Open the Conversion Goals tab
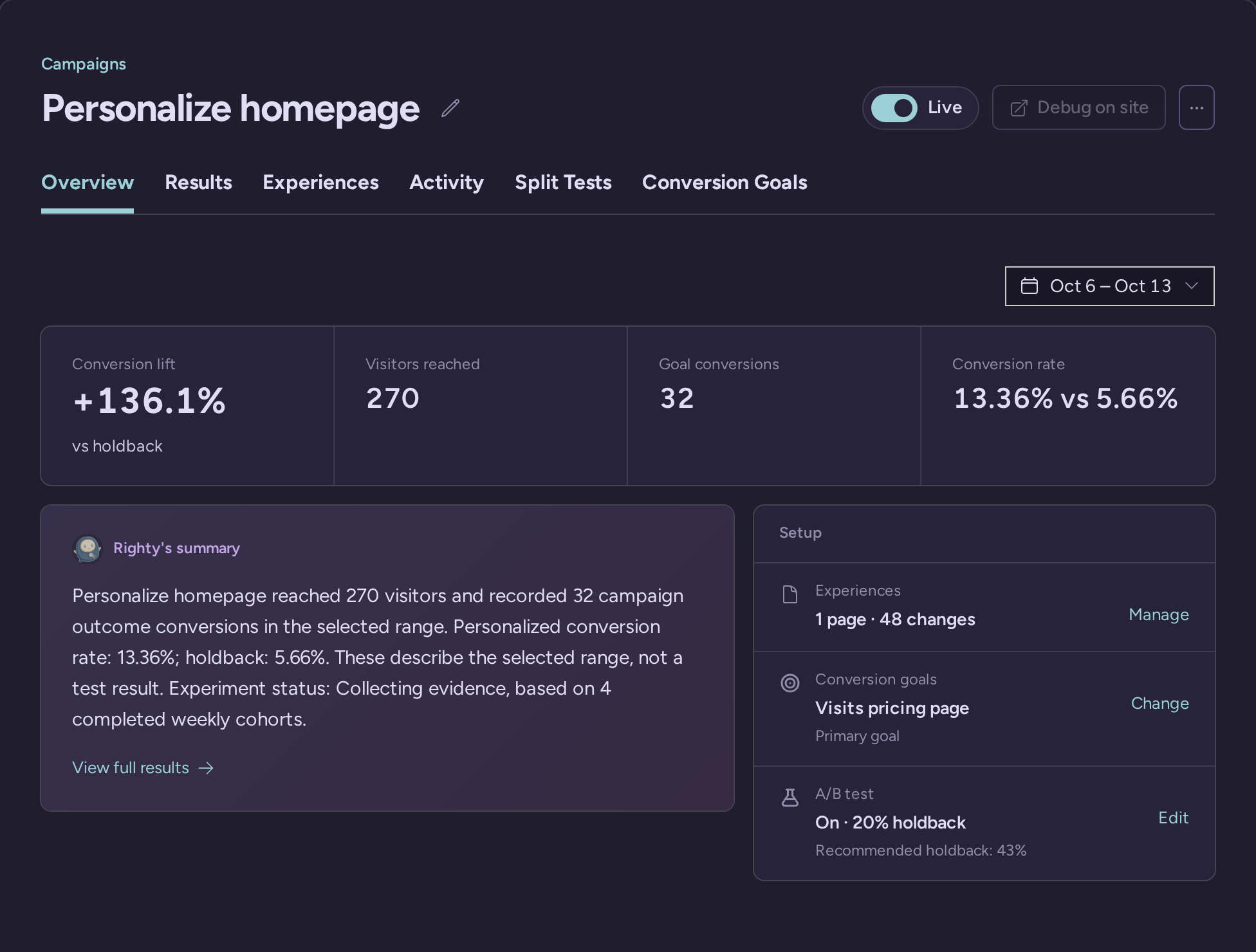 pos(725,183)
